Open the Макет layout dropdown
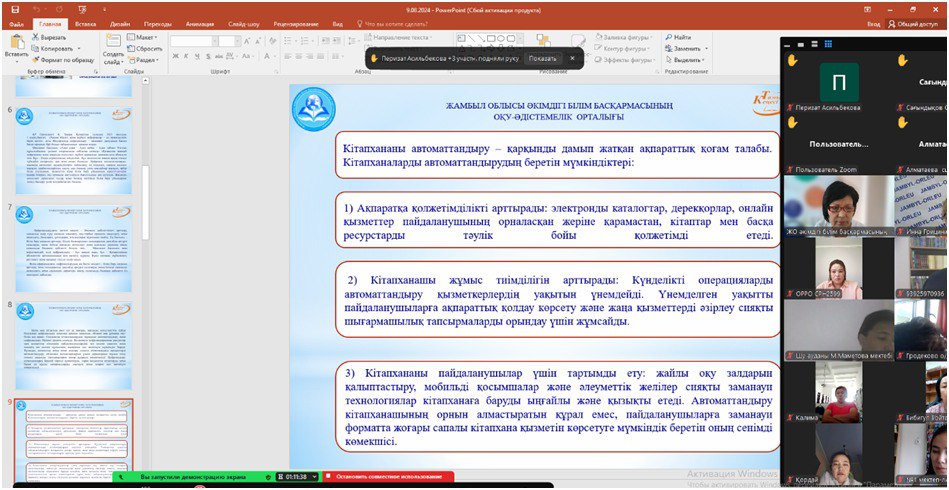The height and width of the screenshot is (490, 949). click(143, 38)
